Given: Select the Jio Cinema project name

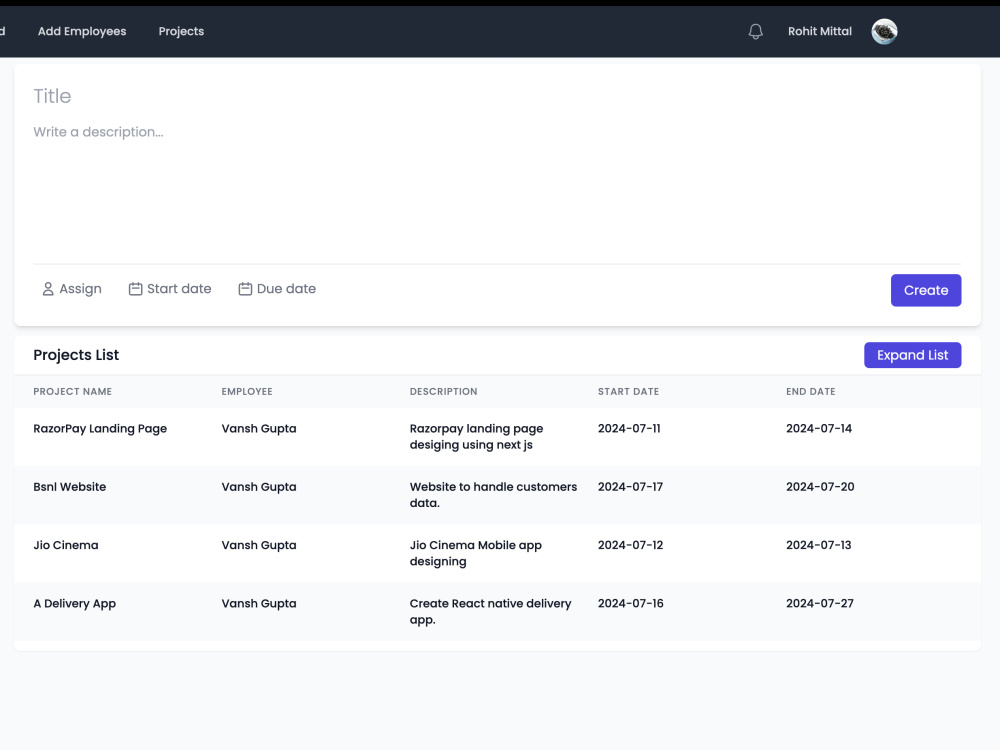Looking at the screenshot, I should tap(66, 545).
